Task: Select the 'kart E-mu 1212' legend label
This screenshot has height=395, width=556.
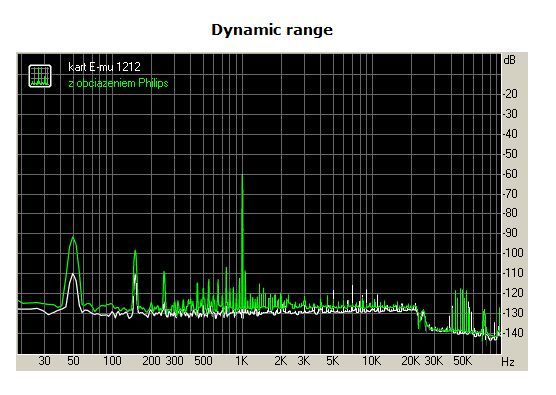Action: coord(104,67)
